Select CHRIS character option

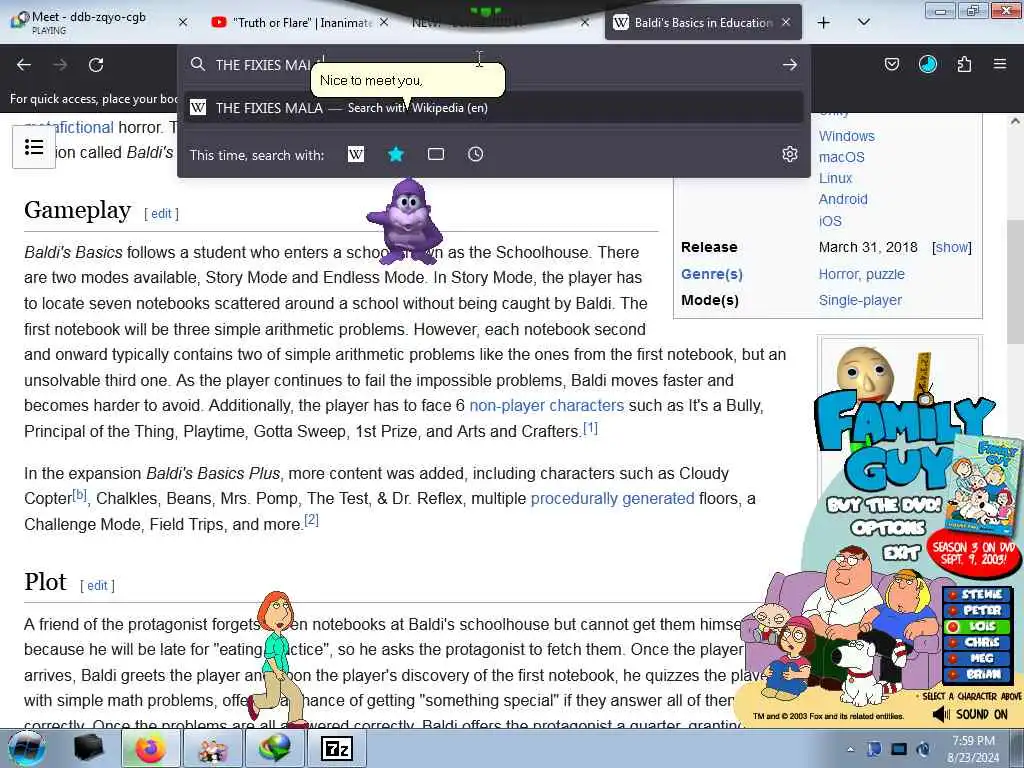coord(978,643)
